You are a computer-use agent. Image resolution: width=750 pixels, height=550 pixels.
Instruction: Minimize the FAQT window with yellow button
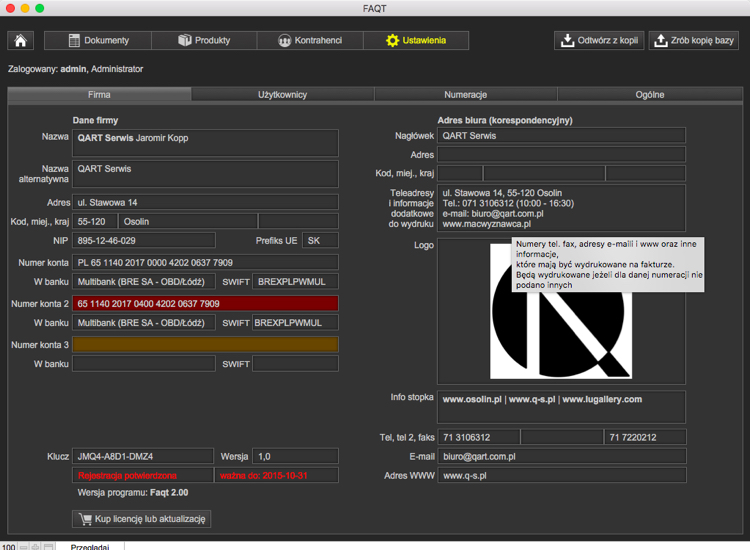(x=25, y=8)
